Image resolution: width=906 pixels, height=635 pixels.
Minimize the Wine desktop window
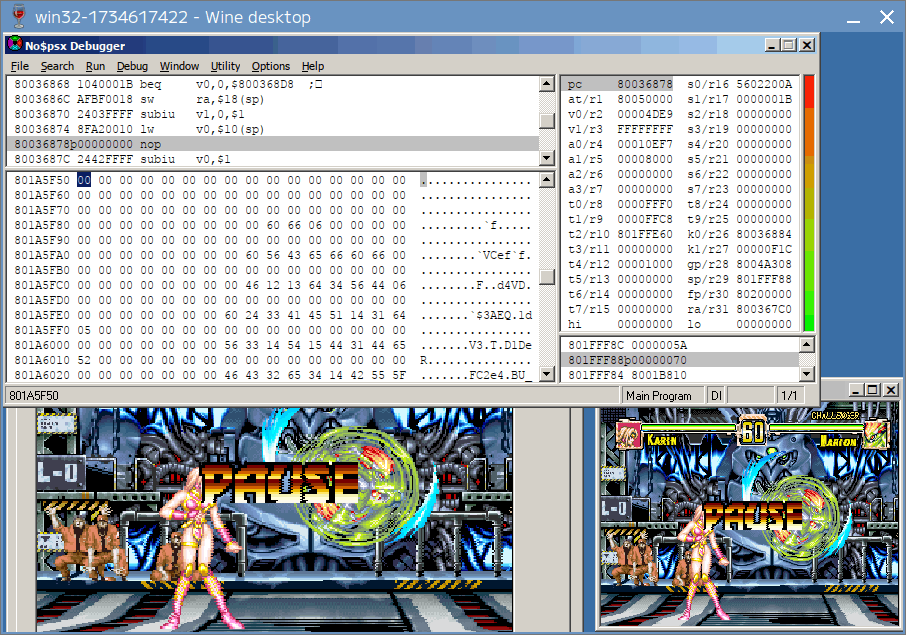[853, 17]
